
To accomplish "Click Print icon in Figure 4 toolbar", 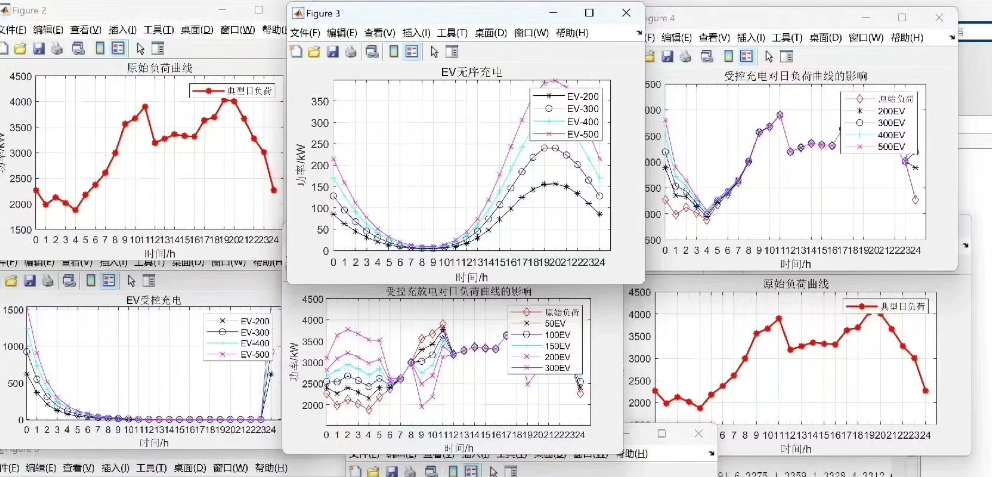I will pos(685,56).
